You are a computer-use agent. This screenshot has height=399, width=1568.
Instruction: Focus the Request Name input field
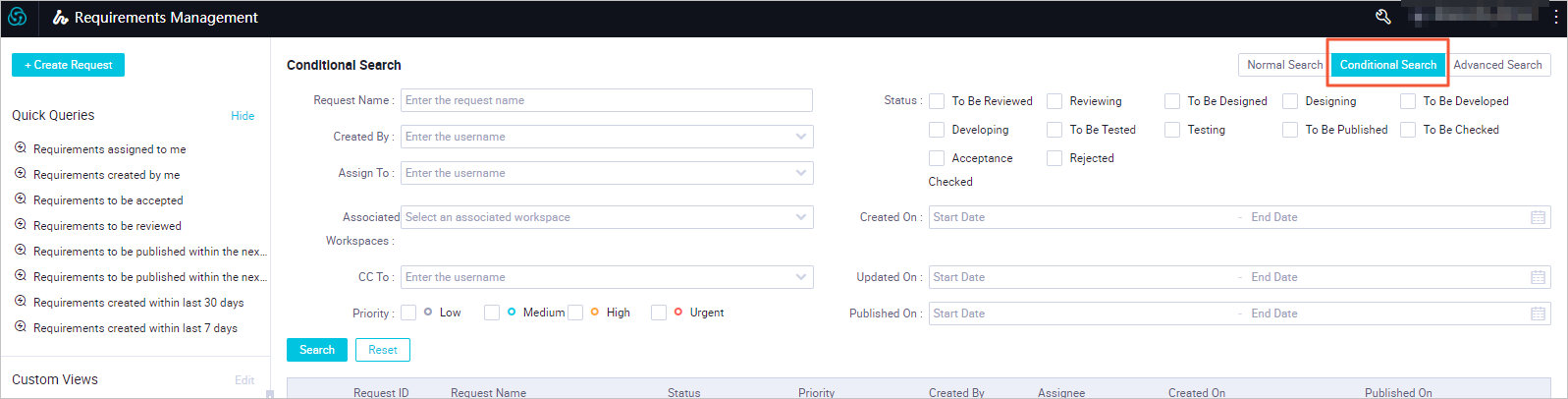pos(607,100)
